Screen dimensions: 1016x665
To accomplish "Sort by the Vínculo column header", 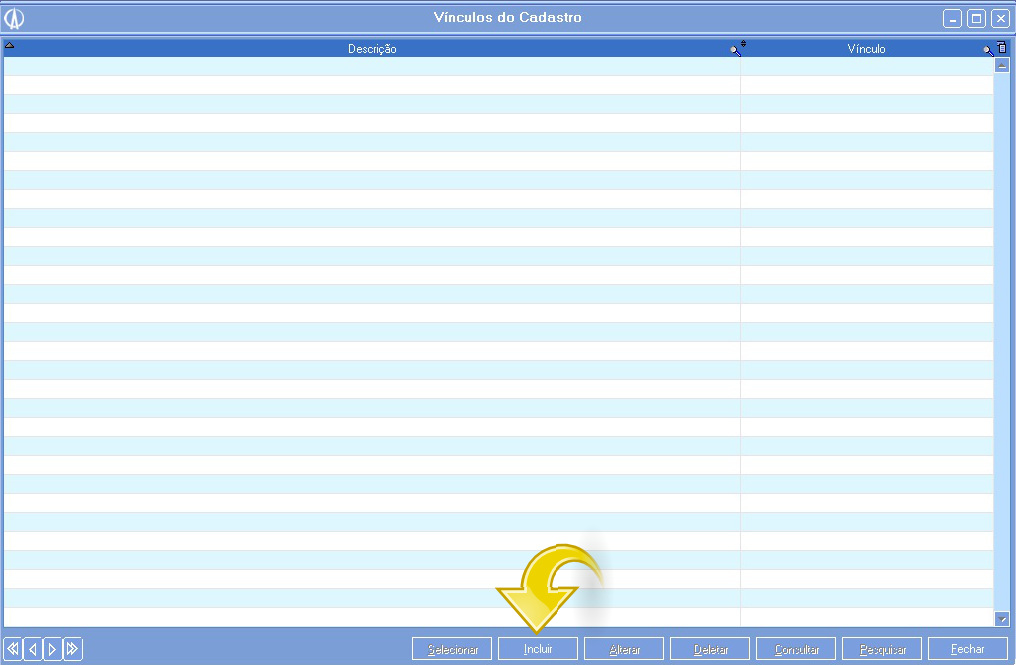I will (x=866, y=49).
